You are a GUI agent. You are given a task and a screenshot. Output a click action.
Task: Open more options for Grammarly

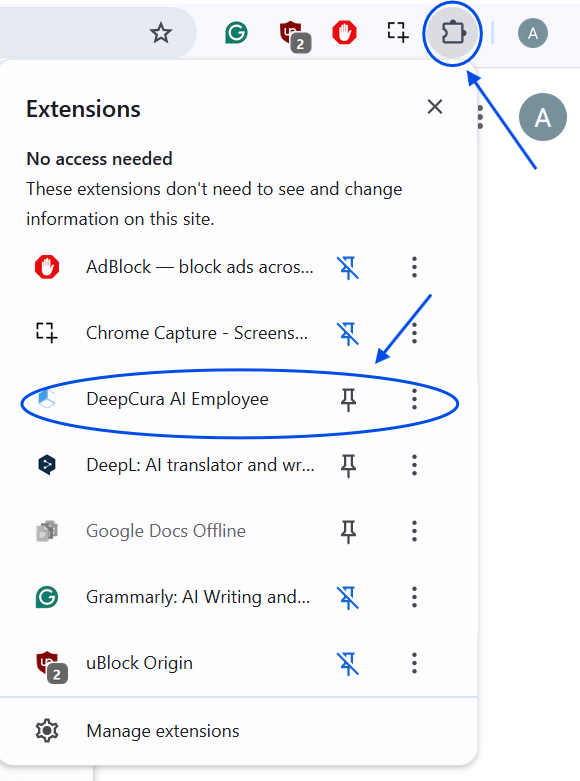point(414,597)
